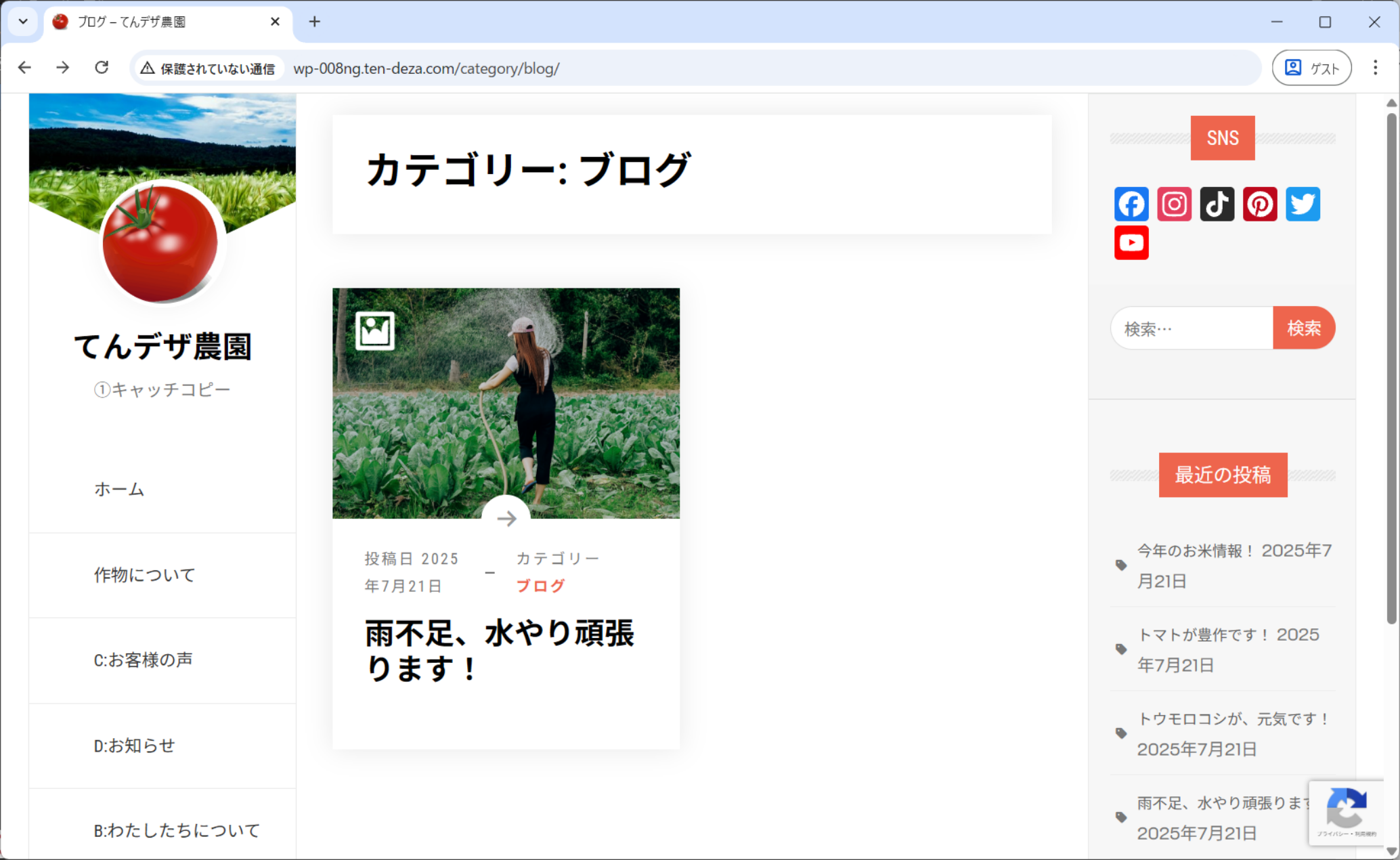Screen dimensions: 1400x860
Task: Open the Chrome three-dot menu
Action: 1375,68
